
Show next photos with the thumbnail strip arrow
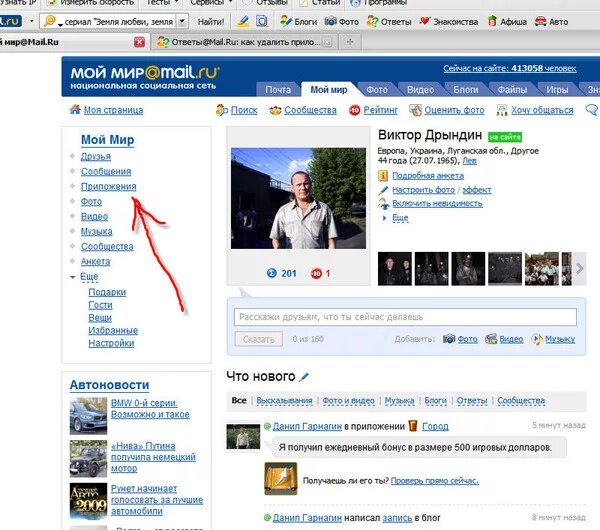579,269
